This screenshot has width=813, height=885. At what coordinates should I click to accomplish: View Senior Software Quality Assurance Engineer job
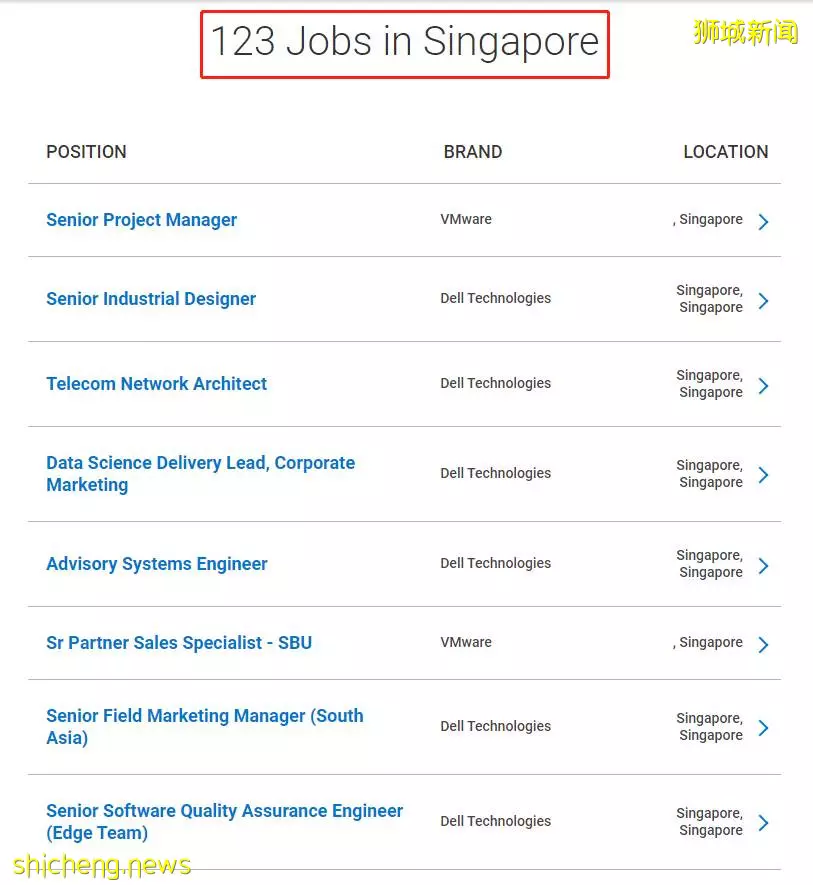pos(225,822)
